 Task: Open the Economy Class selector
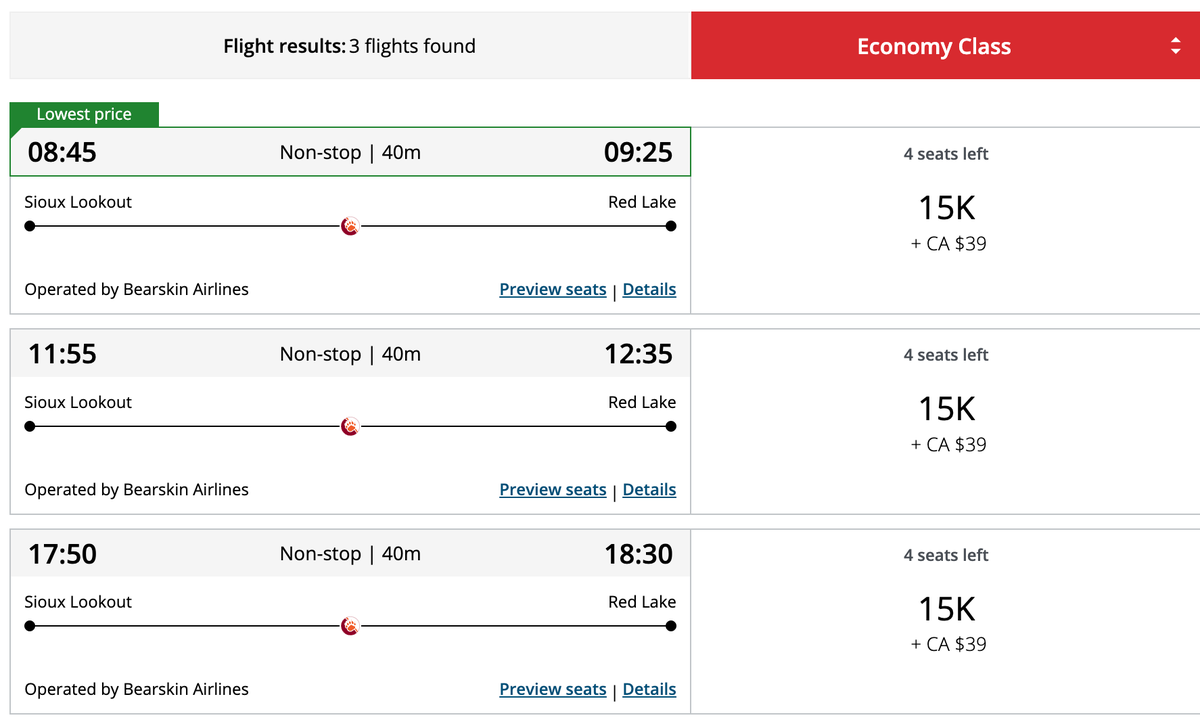[x=934, y=45]
